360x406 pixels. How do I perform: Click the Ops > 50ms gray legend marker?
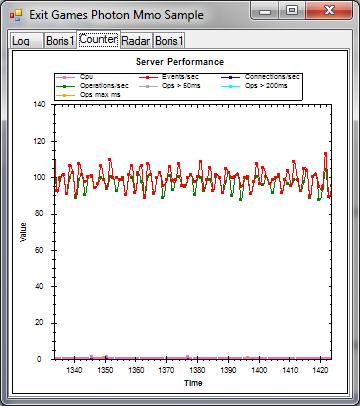(x=148, y=86)
